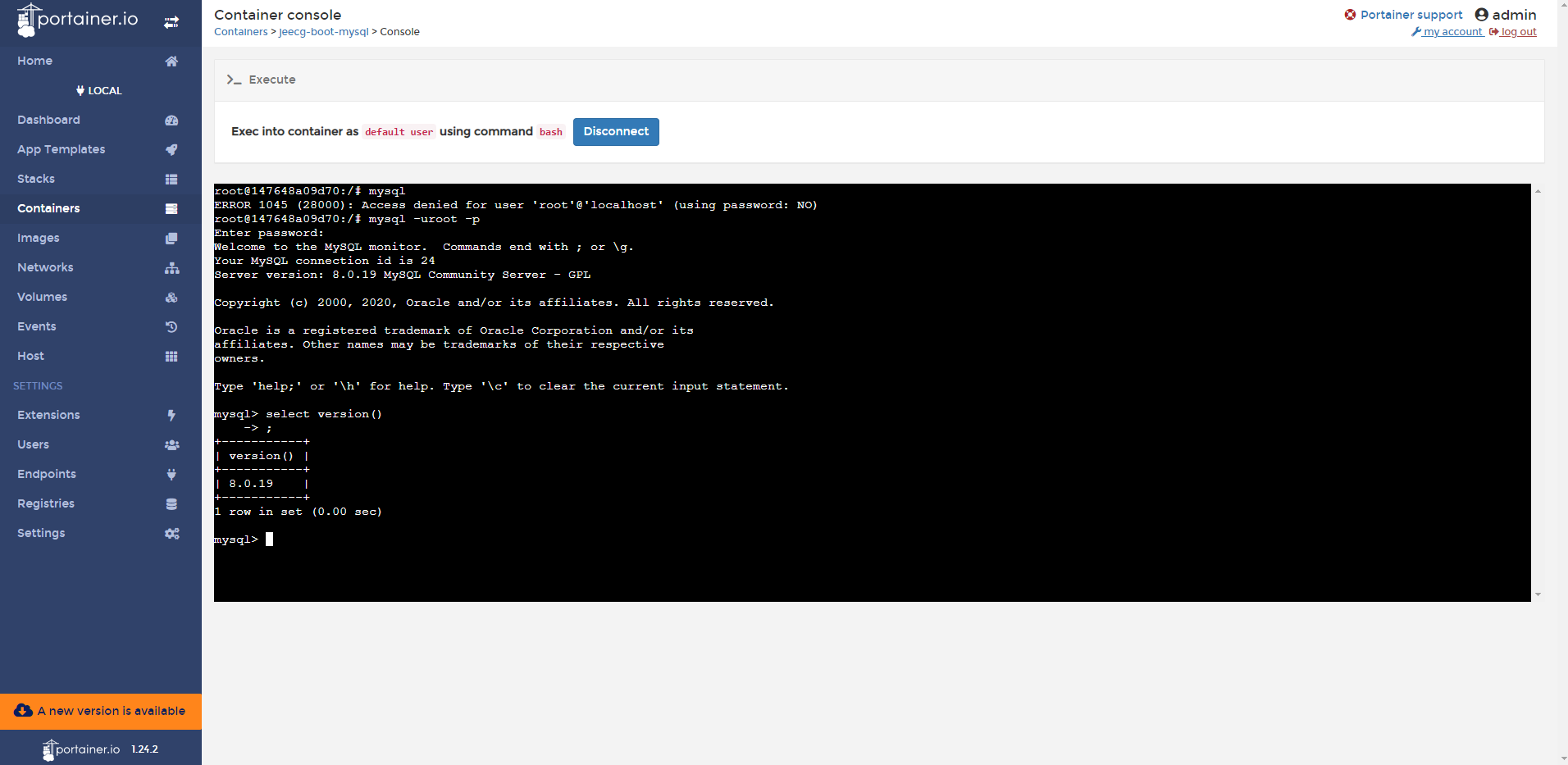This screenshot has height=765, width=1568.
Task: Click the Execute panel heading
Action: pos(272,80)
